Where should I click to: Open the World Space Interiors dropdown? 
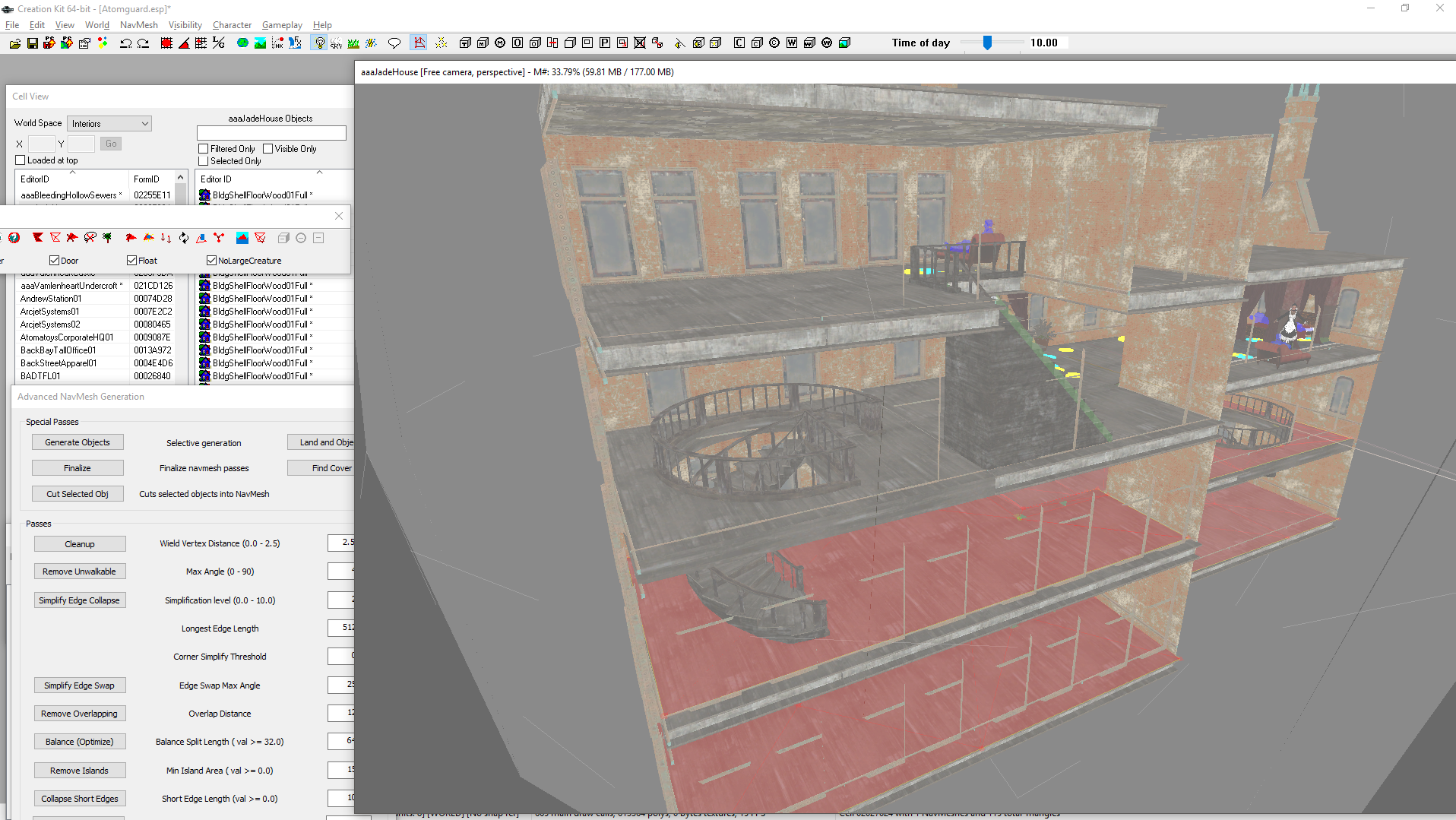tap(109, 123)
